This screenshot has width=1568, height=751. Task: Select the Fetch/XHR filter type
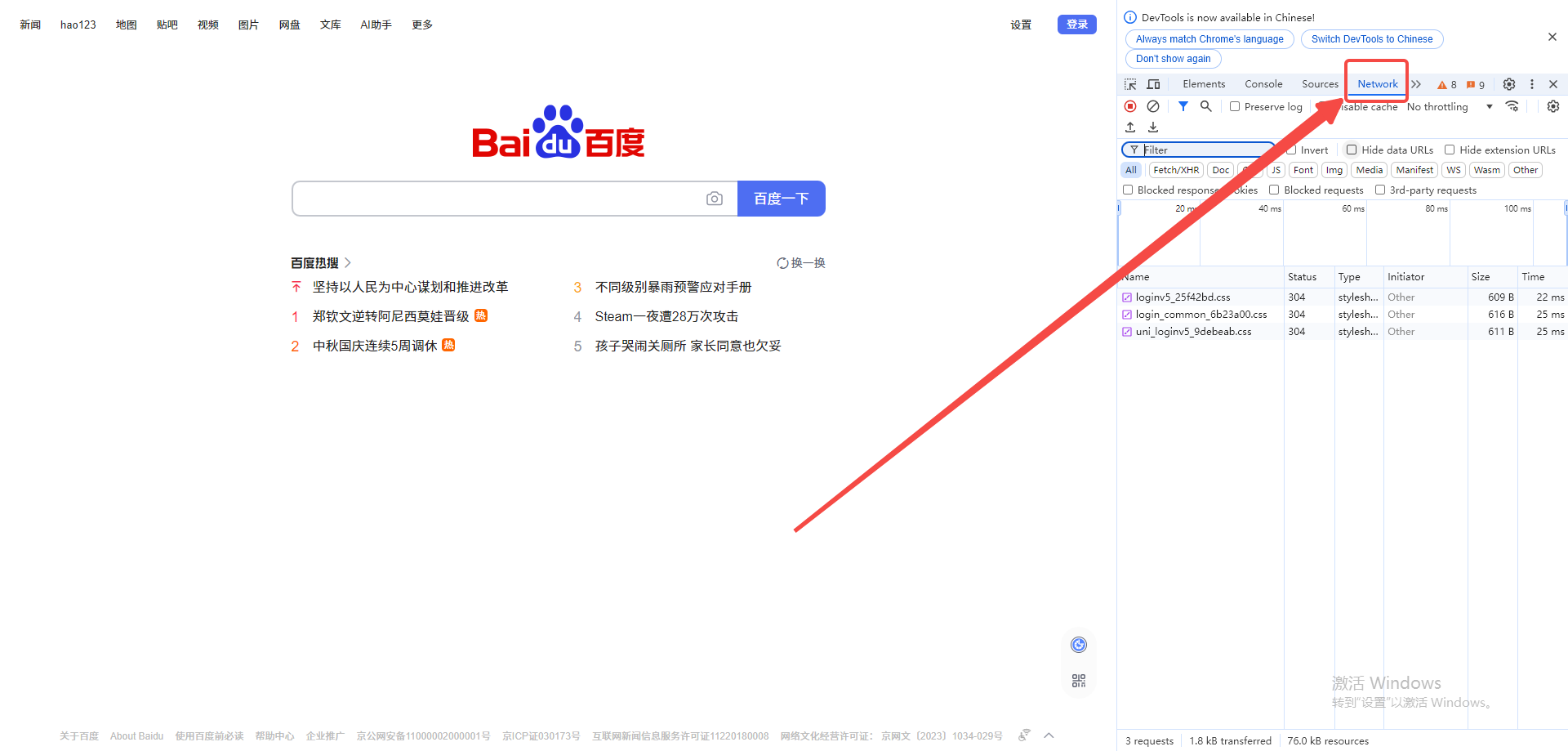point(1176,170)
